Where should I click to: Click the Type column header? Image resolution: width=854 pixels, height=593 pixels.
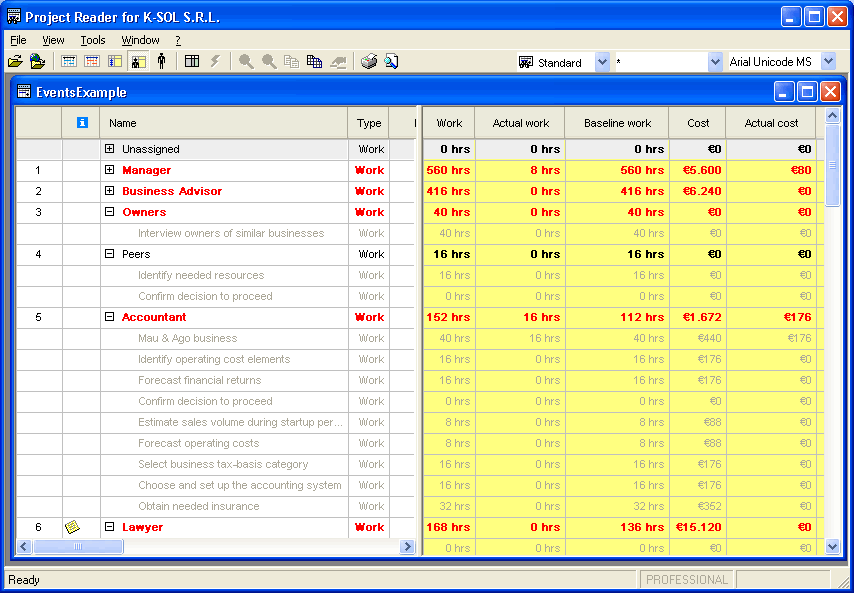(369, 123)
